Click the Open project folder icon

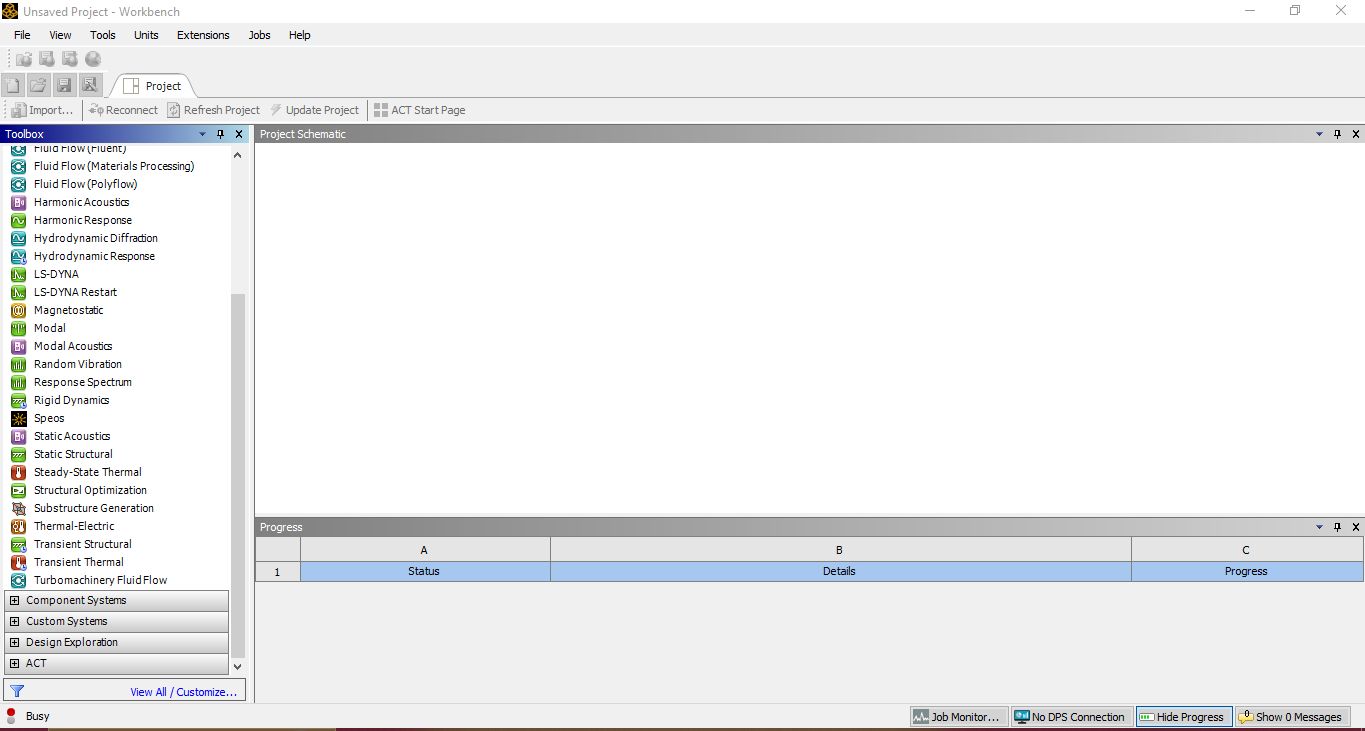pos(38,85)
